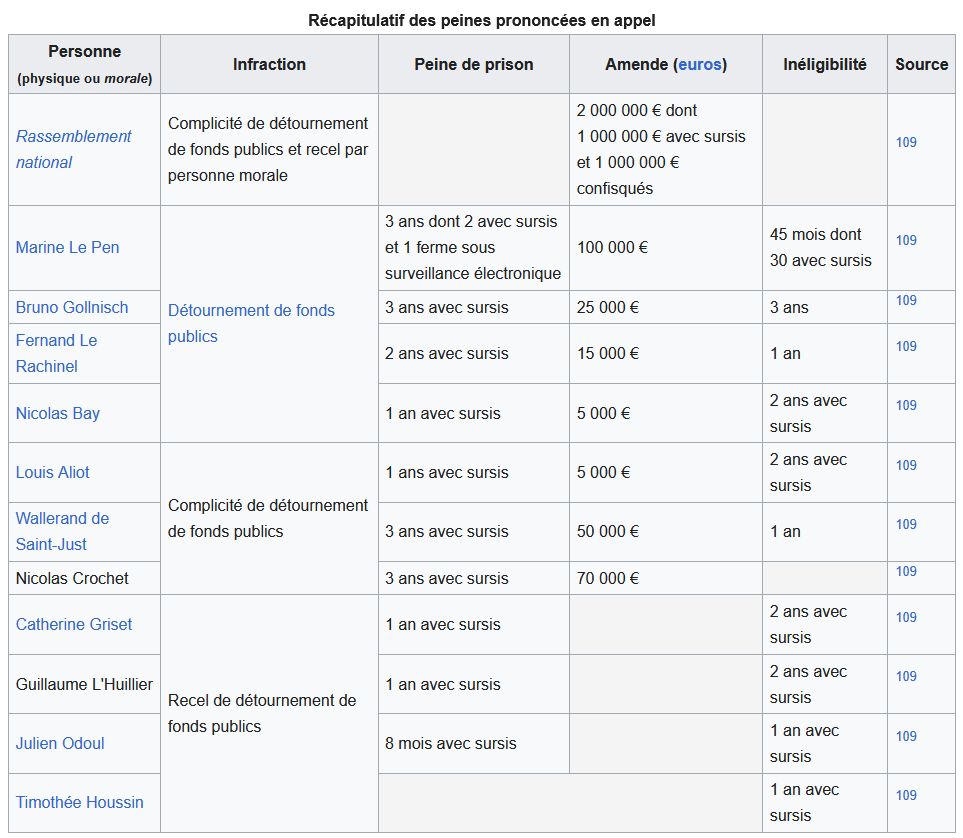Open source 109 in Nicolas Bay row
963x838 pixels.
[x=906, y=405]
